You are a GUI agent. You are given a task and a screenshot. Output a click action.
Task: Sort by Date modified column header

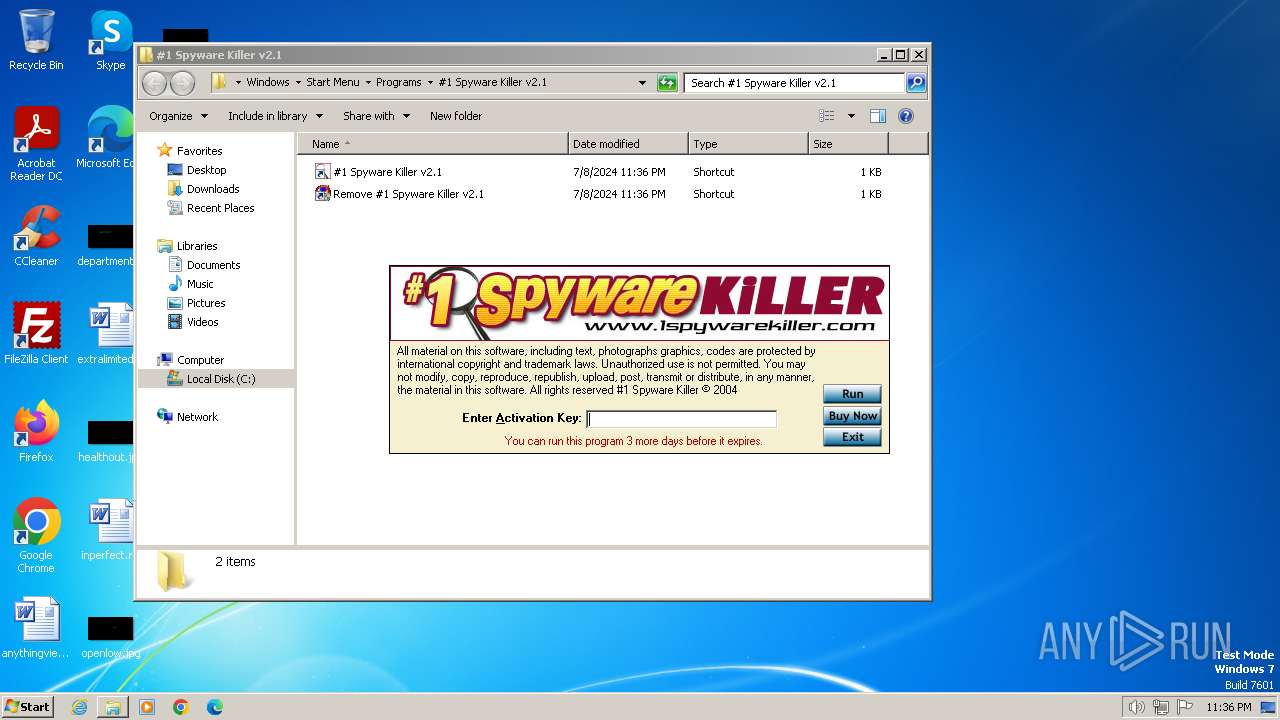click(628, 144)
